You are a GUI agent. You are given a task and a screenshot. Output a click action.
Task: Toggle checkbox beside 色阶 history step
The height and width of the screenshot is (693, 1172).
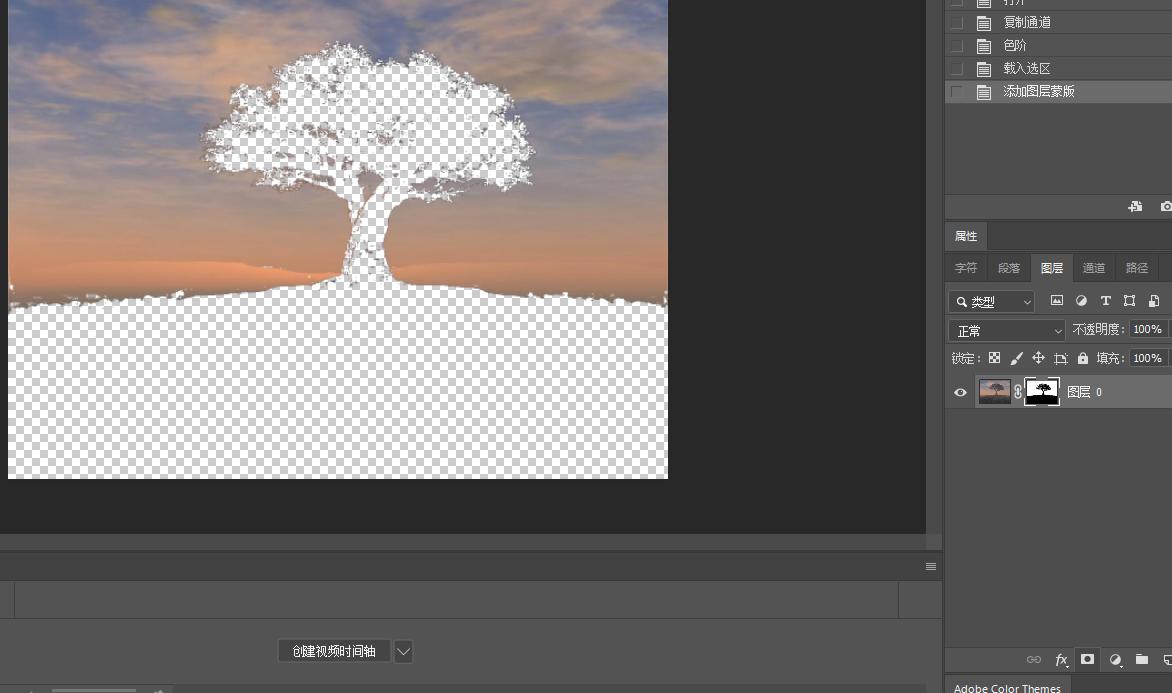957,45
